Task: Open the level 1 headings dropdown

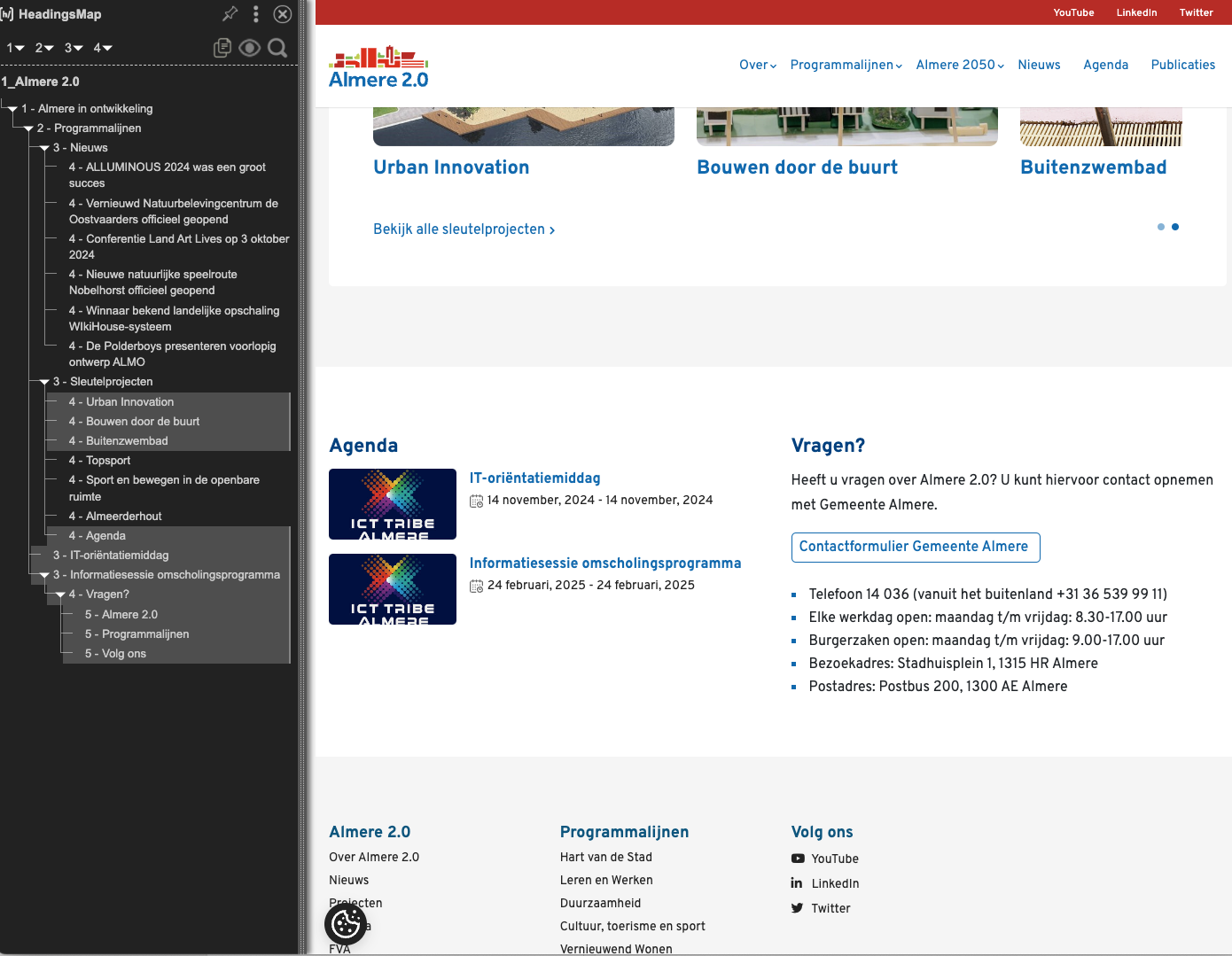Action: click(x=15, y=48)
